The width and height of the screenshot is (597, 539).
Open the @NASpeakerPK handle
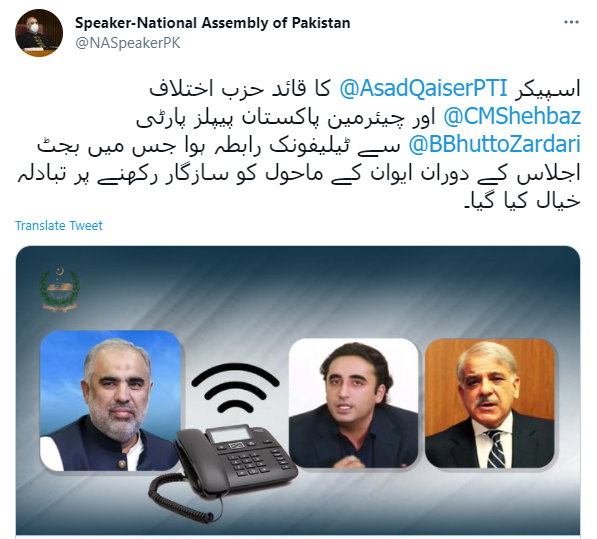[128, 43]
